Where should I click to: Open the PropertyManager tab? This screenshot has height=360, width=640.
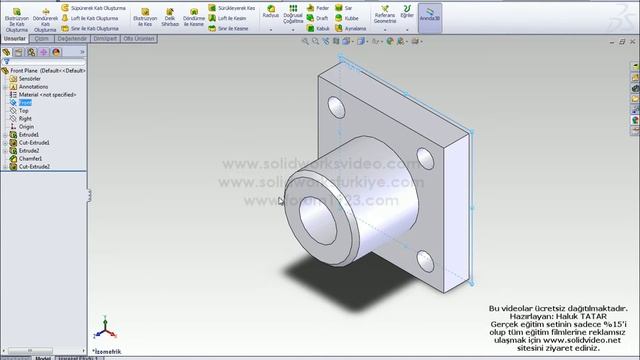click(x=18, y=52)
